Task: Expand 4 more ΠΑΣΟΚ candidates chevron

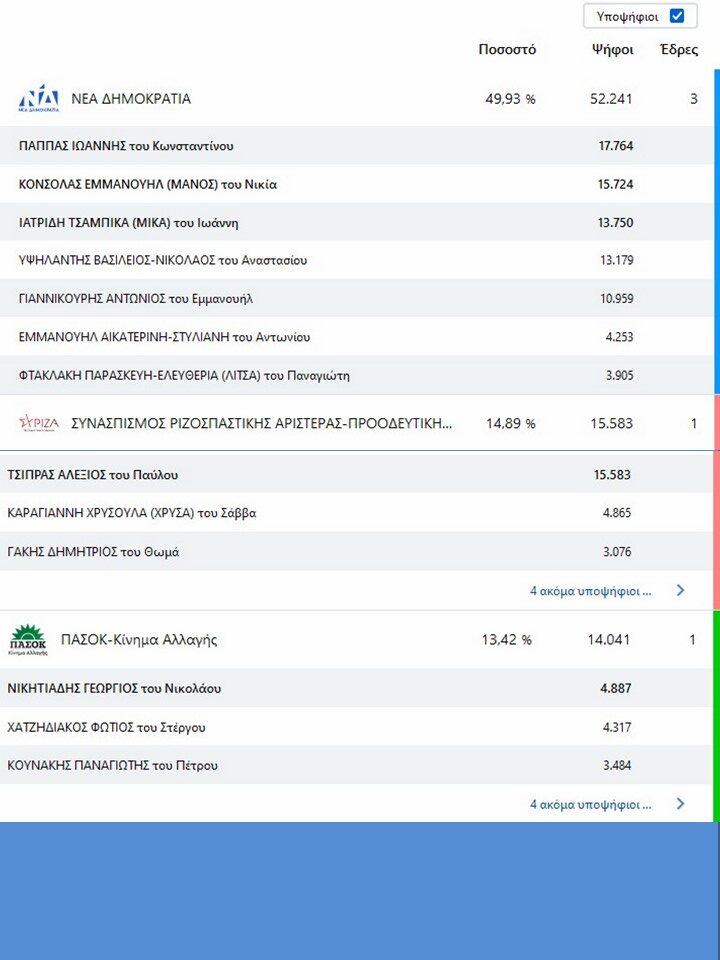Action: coord(681,803)
